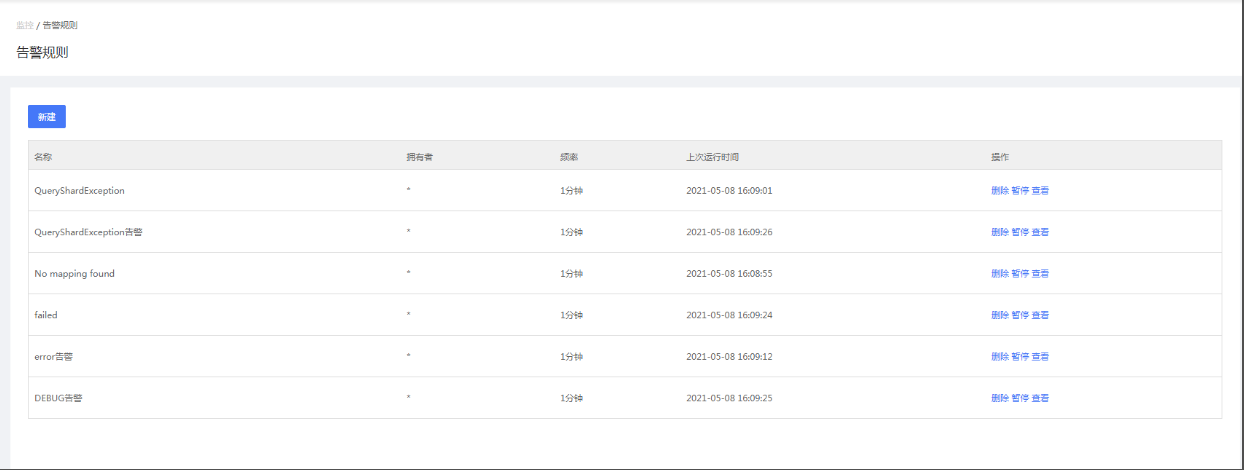Click the timestamp 2021-05-08 16:09:26
The width and height of the screenshot is (1244, 470).
pos(729,232)
